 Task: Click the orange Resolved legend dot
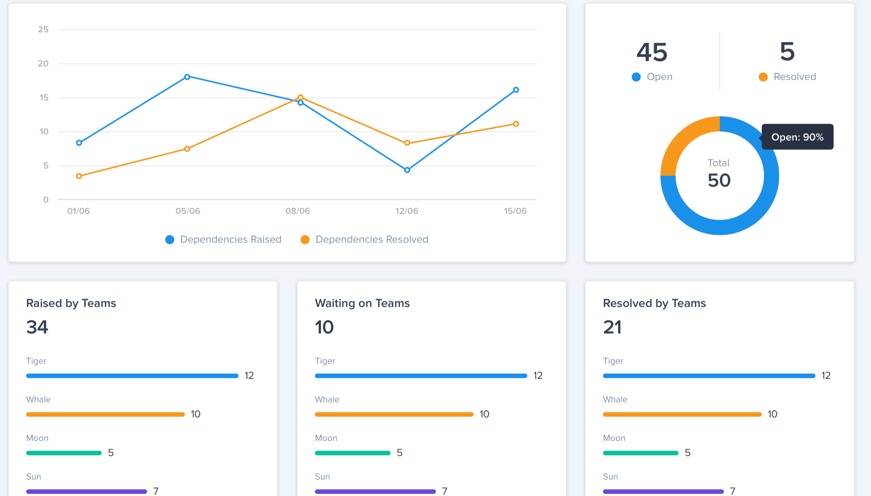click(x=763, y=77)
